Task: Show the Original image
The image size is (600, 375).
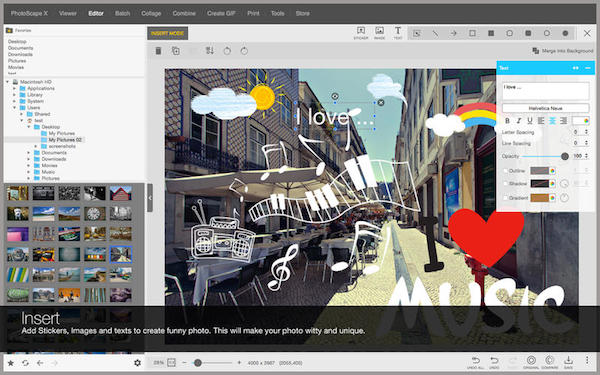Action: pyautogui.click(x=531, y=362)
